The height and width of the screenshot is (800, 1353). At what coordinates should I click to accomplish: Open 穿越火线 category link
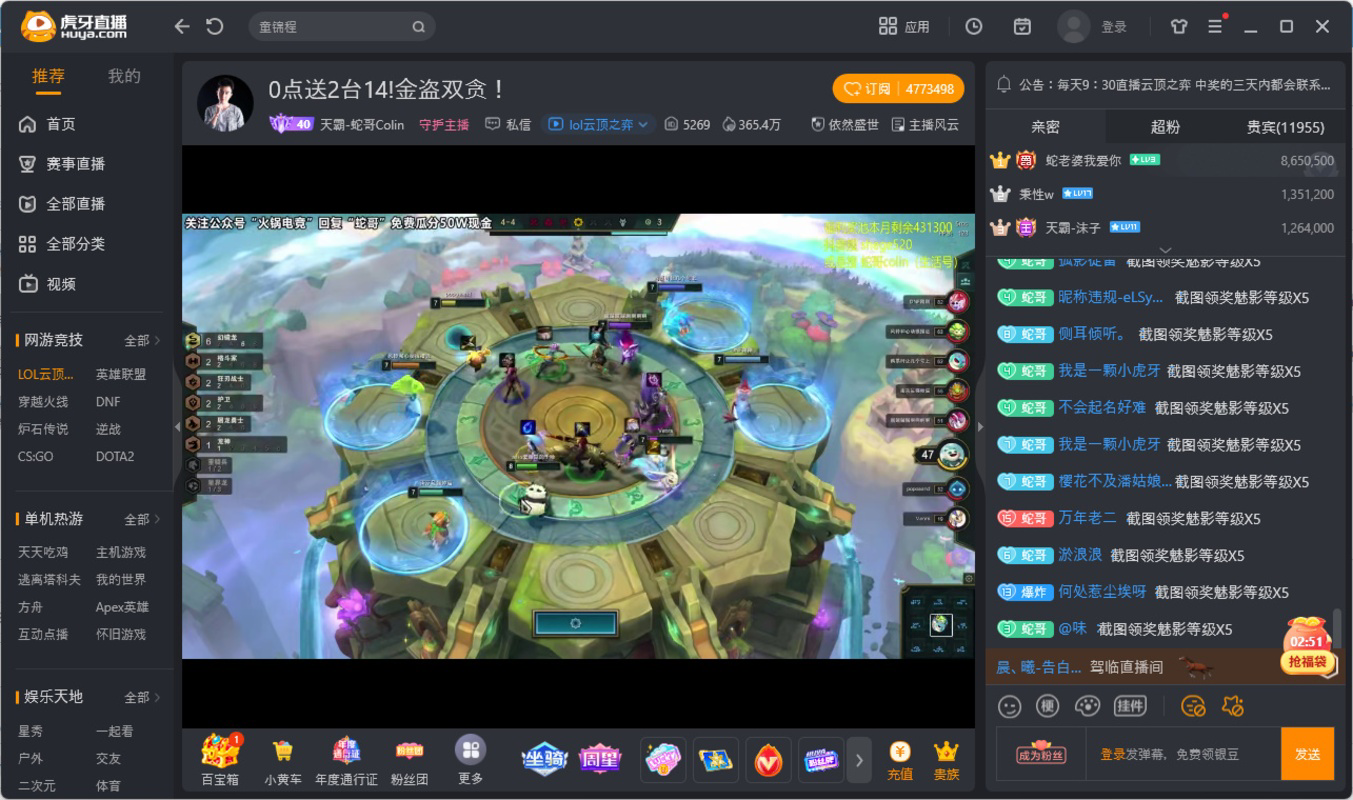point(43,402)
